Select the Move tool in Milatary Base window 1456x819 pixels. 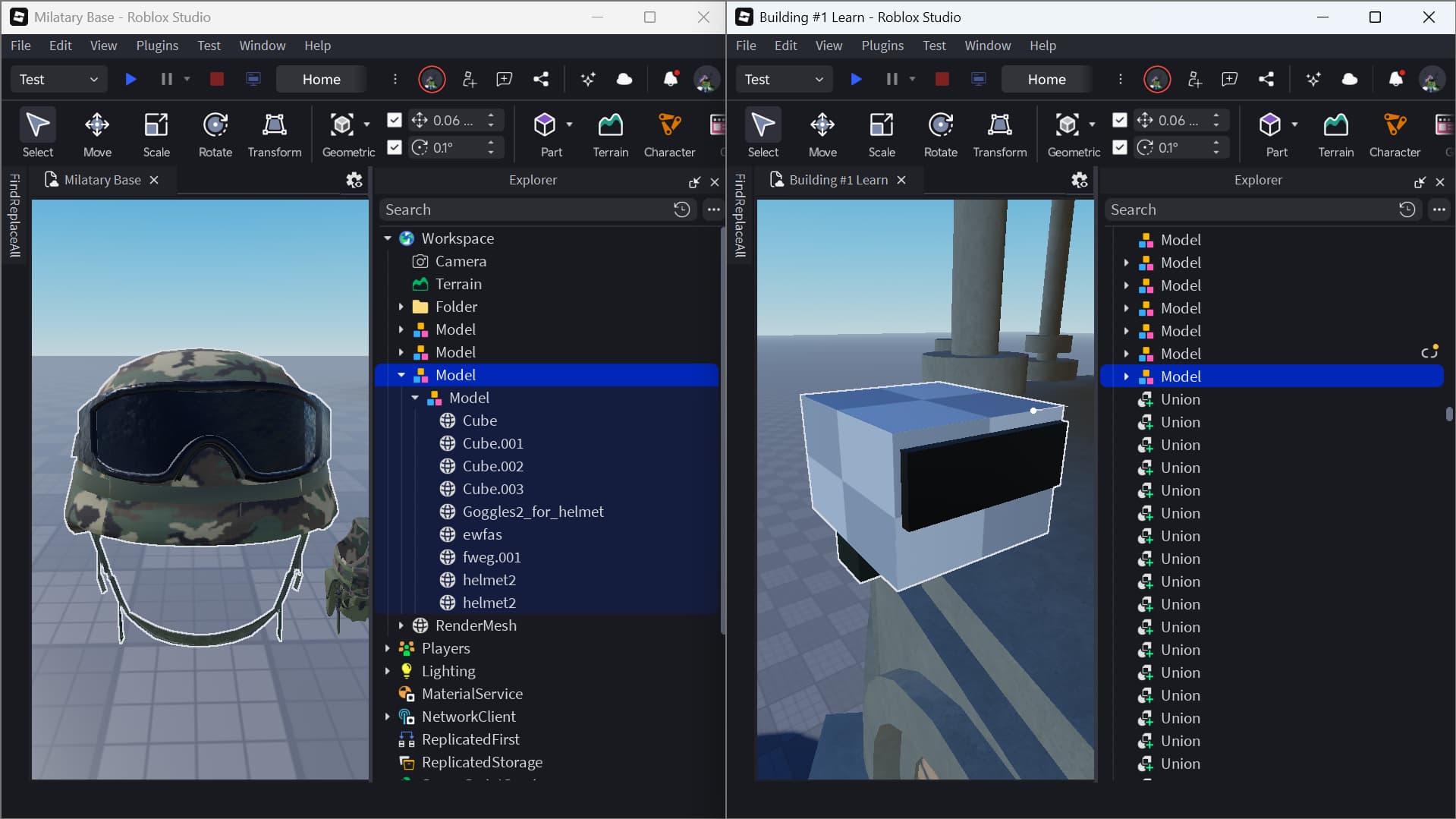coord(97,133)
